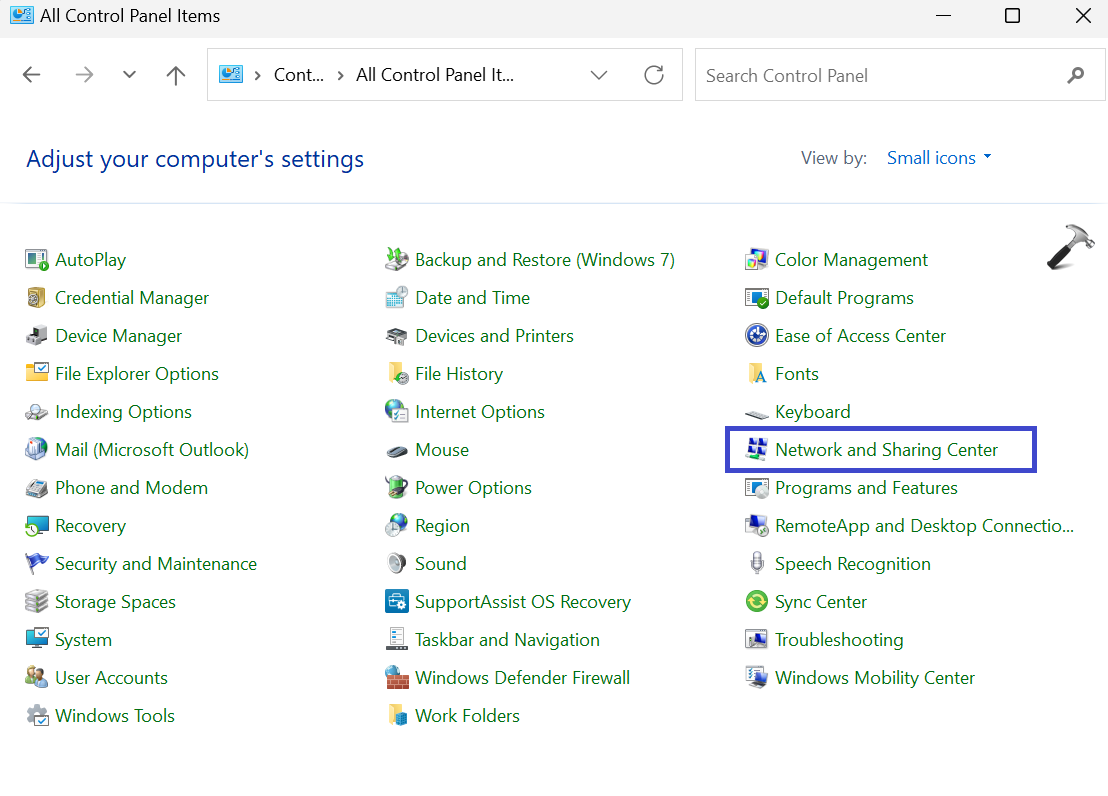The width and height of the screenshot is (1108, 796).
Task: Click the Control Panel breadcrumb segment
Action: click(x=299, y=75)
